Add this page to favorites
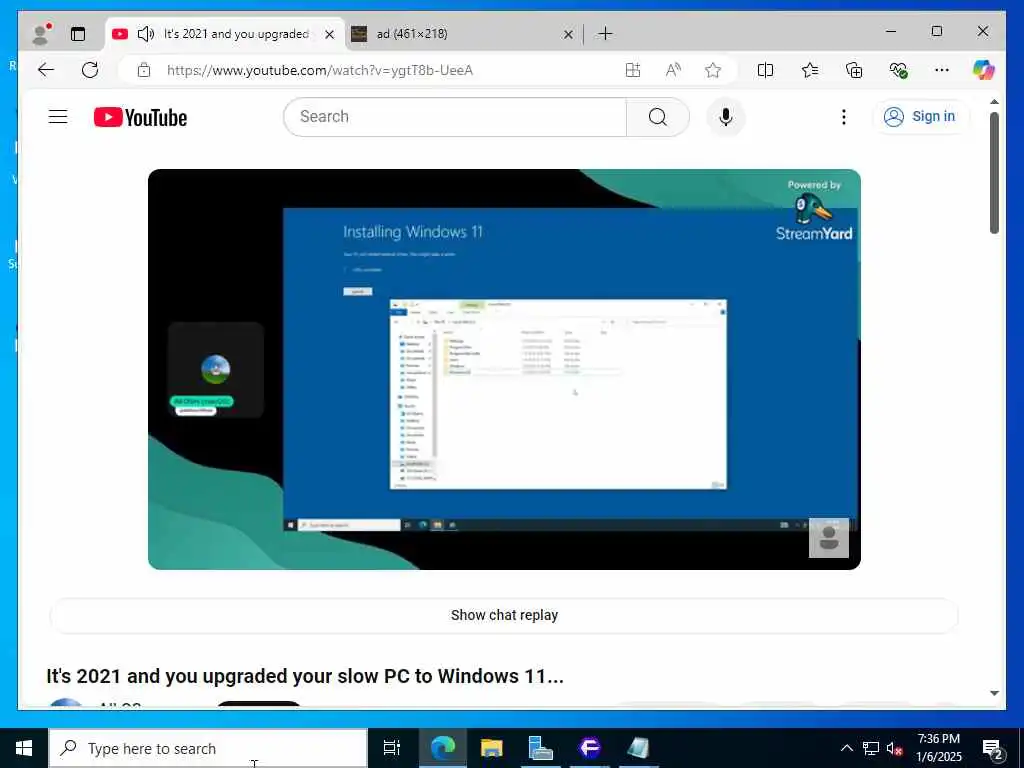The image size is (1024, 768). pyautogui.click(x=713, y=70)
